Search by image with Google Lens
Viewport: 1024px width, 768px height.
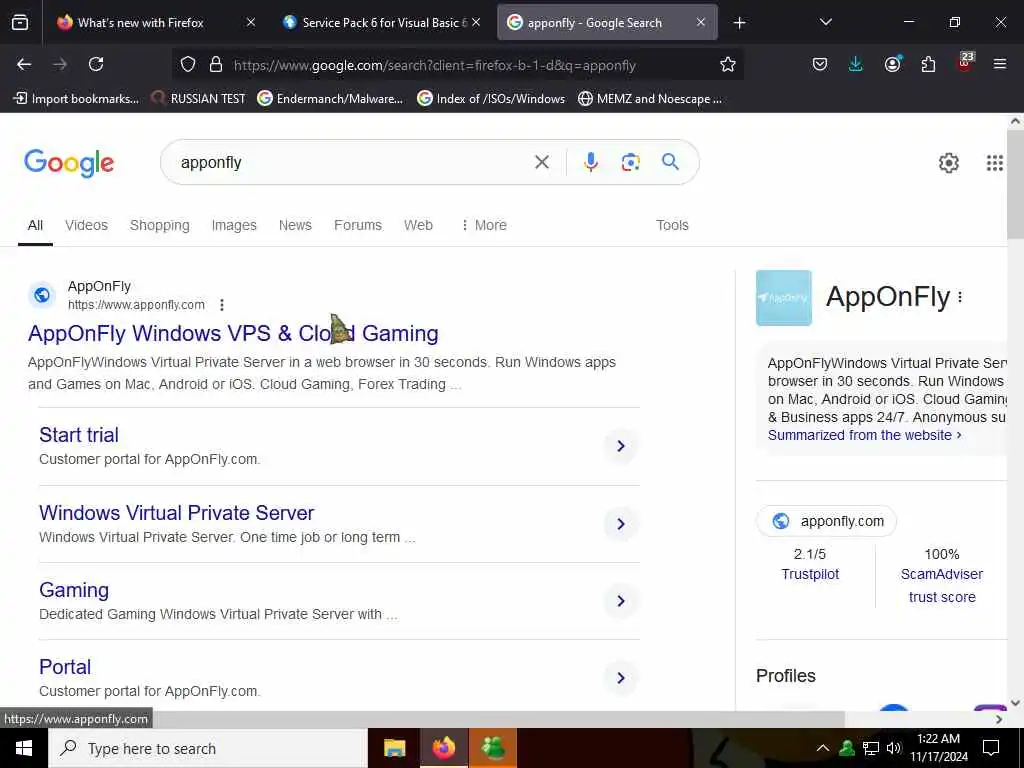(630, 162)
